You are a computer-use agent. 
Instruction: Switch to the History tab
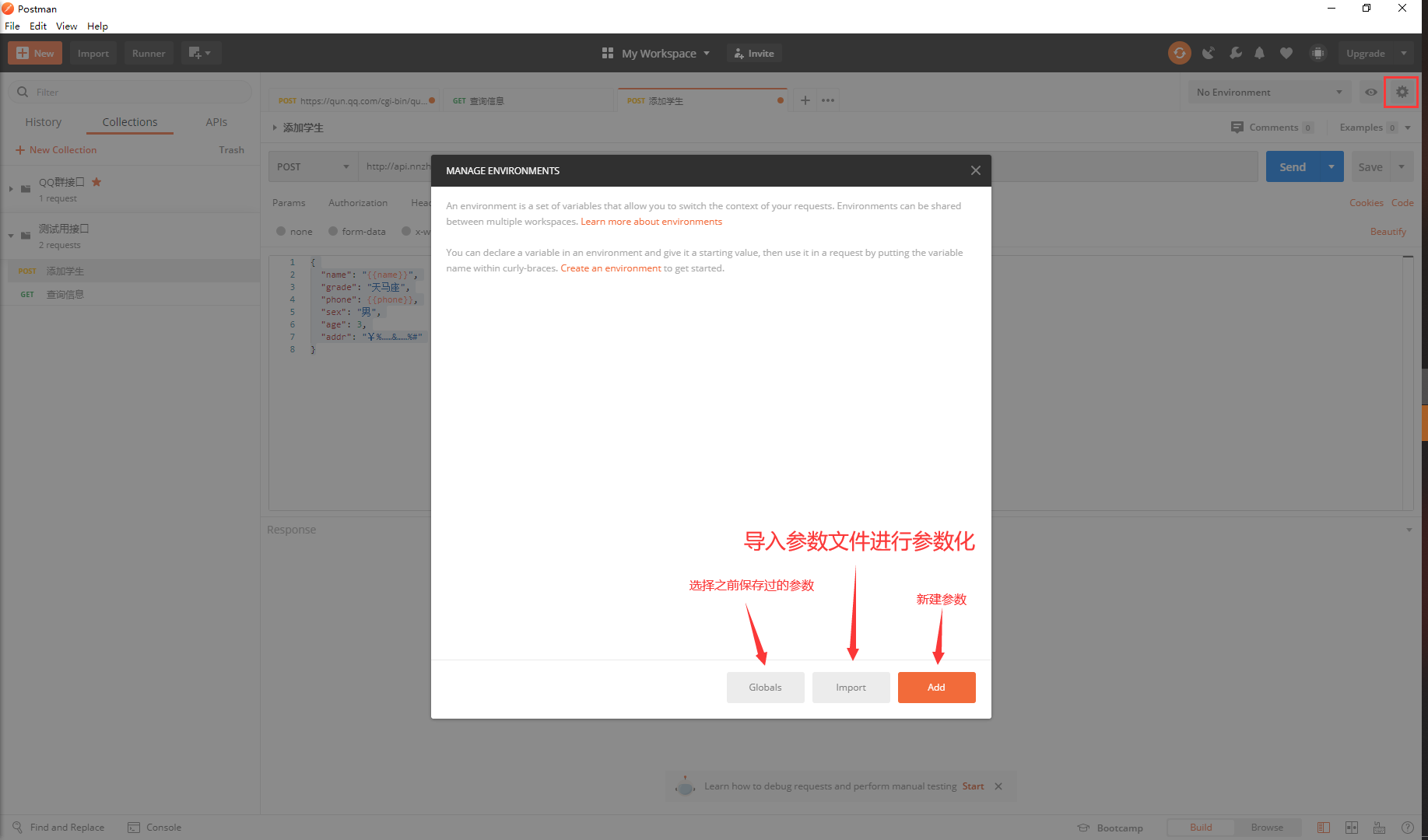43,122
